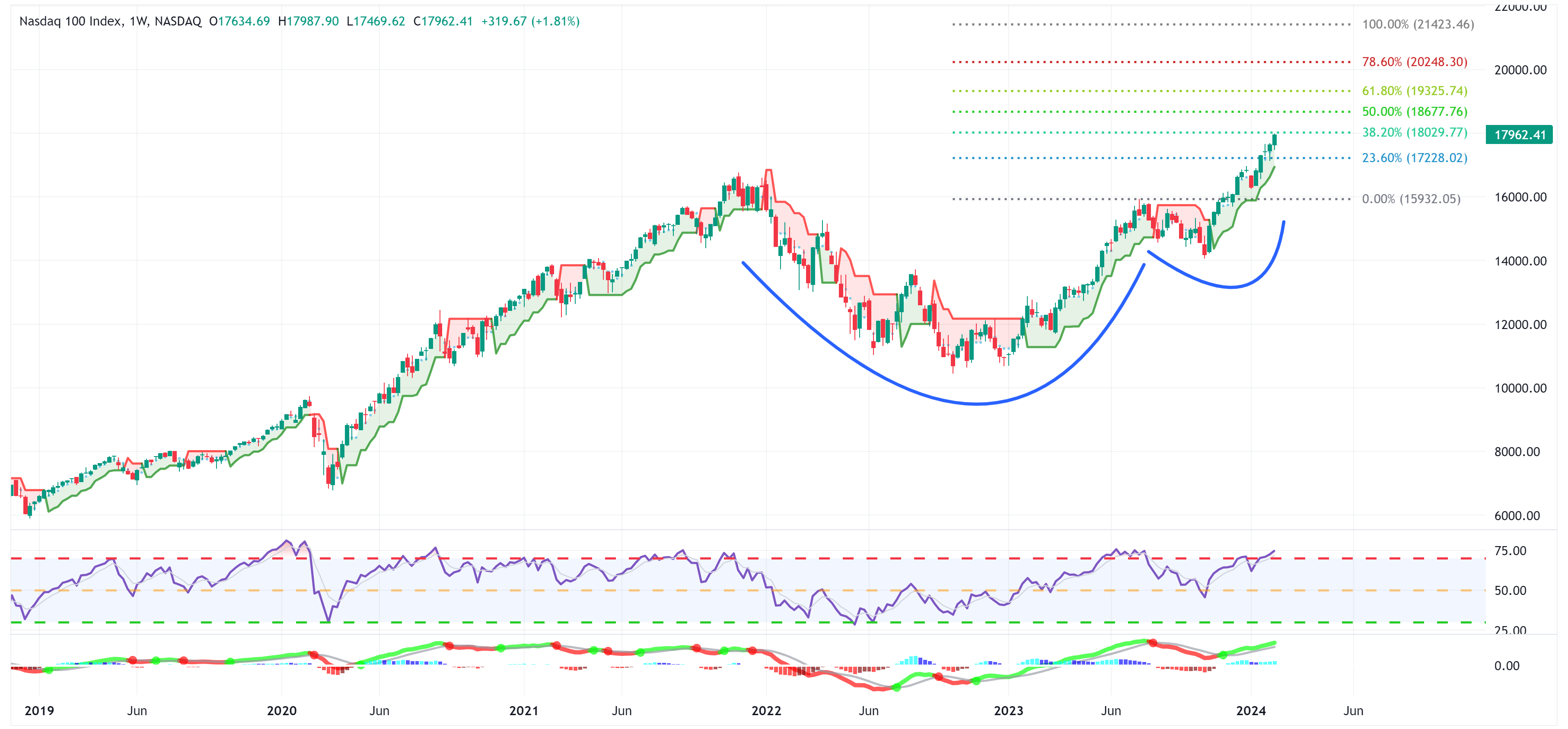Image resolution: width=1568 pixels, height=729 pixels.
Task: Click the 14000.00 price axis label
Action: (1520, 261)
